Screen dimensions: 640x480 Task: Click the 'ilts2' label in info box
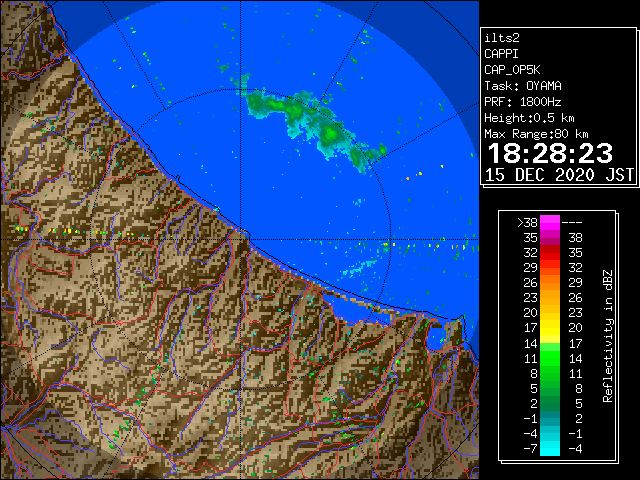click(502, 38)
